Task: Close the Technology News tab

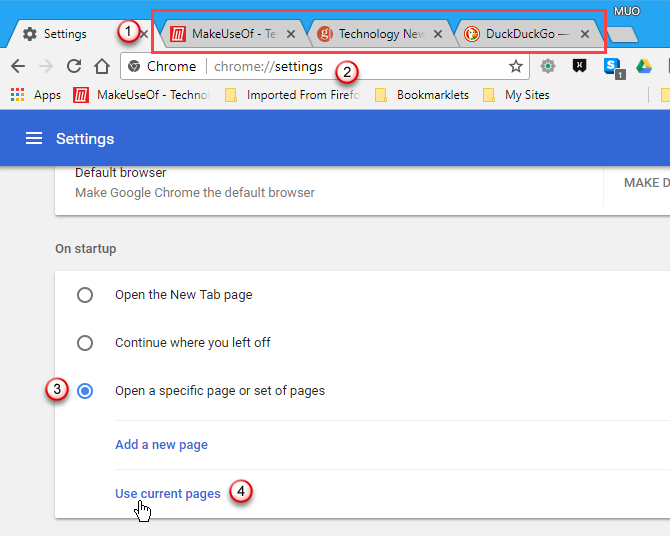Action: (x=438, y=34)
